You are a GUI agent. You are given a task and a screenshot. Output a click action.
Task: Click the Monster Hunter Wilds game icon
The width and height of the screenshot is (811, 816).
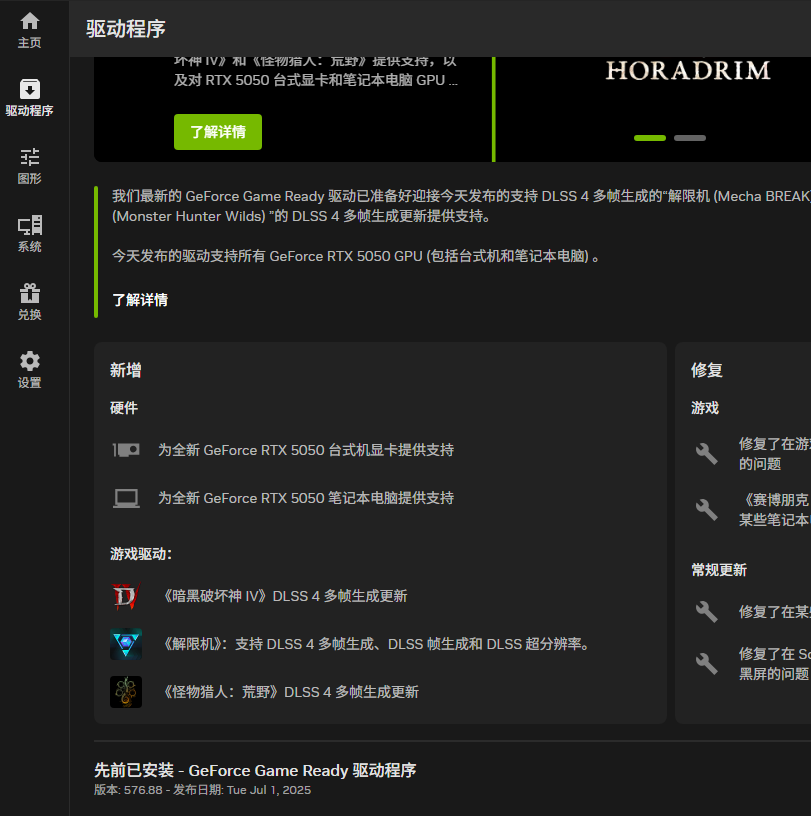(126, 692)
